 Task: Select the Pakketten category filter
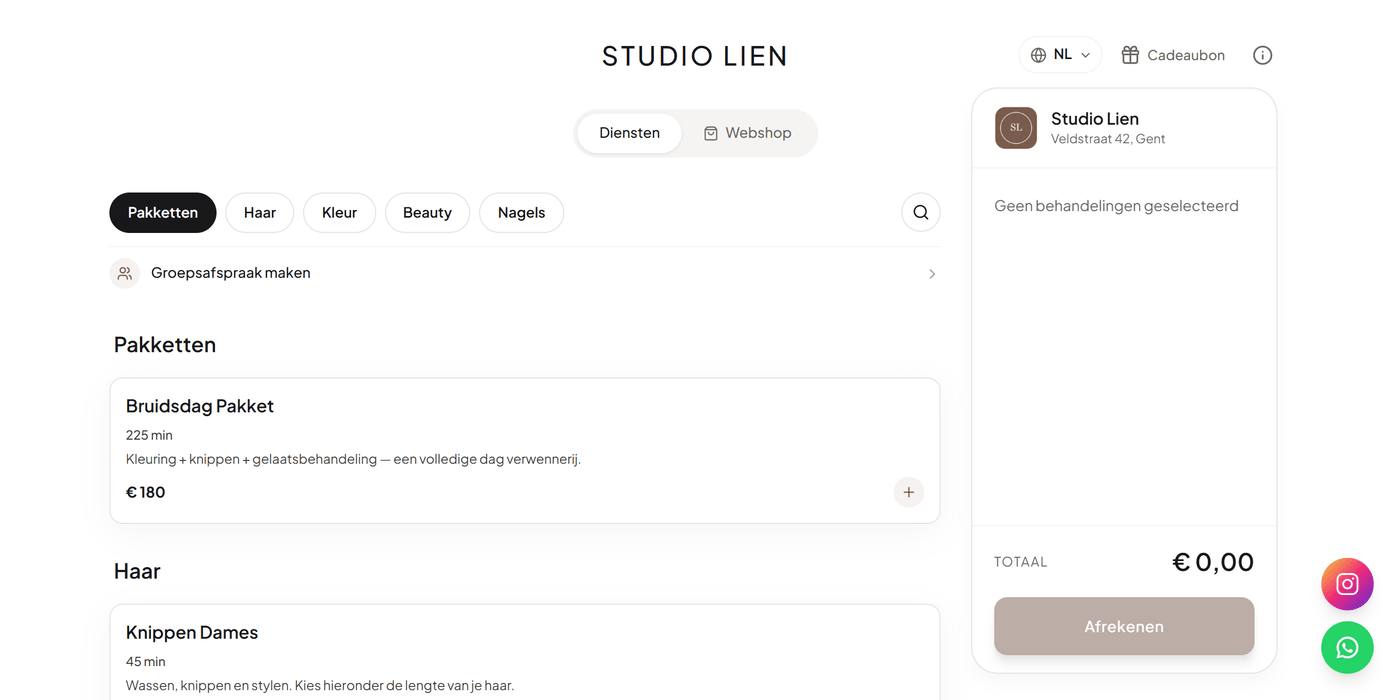[163, 212]
